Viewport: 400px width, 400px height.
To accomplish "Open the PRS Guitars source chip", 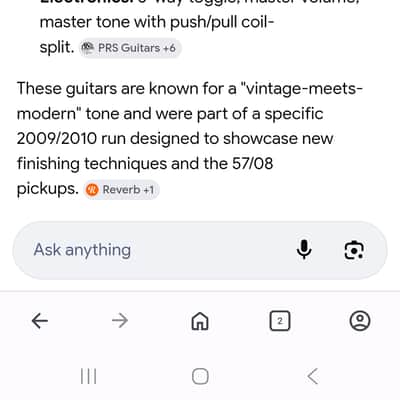I will 130,48.
